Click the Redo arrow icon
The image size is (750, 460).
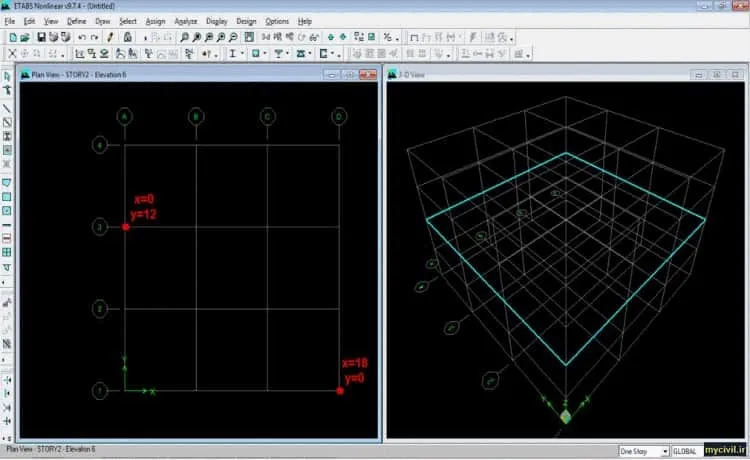pyautogui.click(x=94, y=37)
